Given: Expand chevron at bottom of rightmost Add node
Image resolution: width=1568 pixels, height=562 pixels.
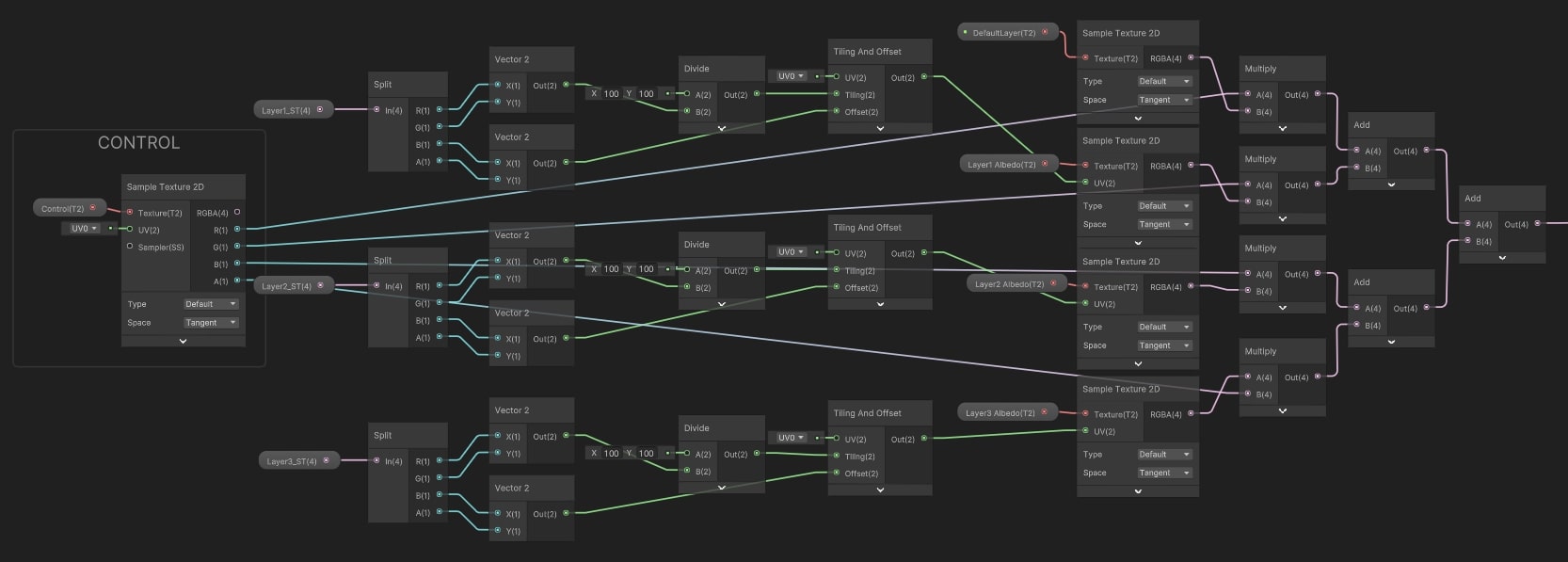Looking at the screenshot, I should 1501,257.
